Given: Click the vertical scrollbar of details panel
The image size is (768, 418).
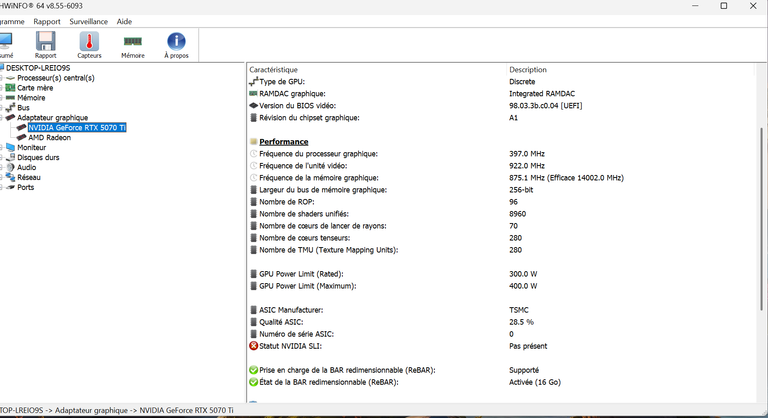Looking at the screenshot, I should coord(761,219).
